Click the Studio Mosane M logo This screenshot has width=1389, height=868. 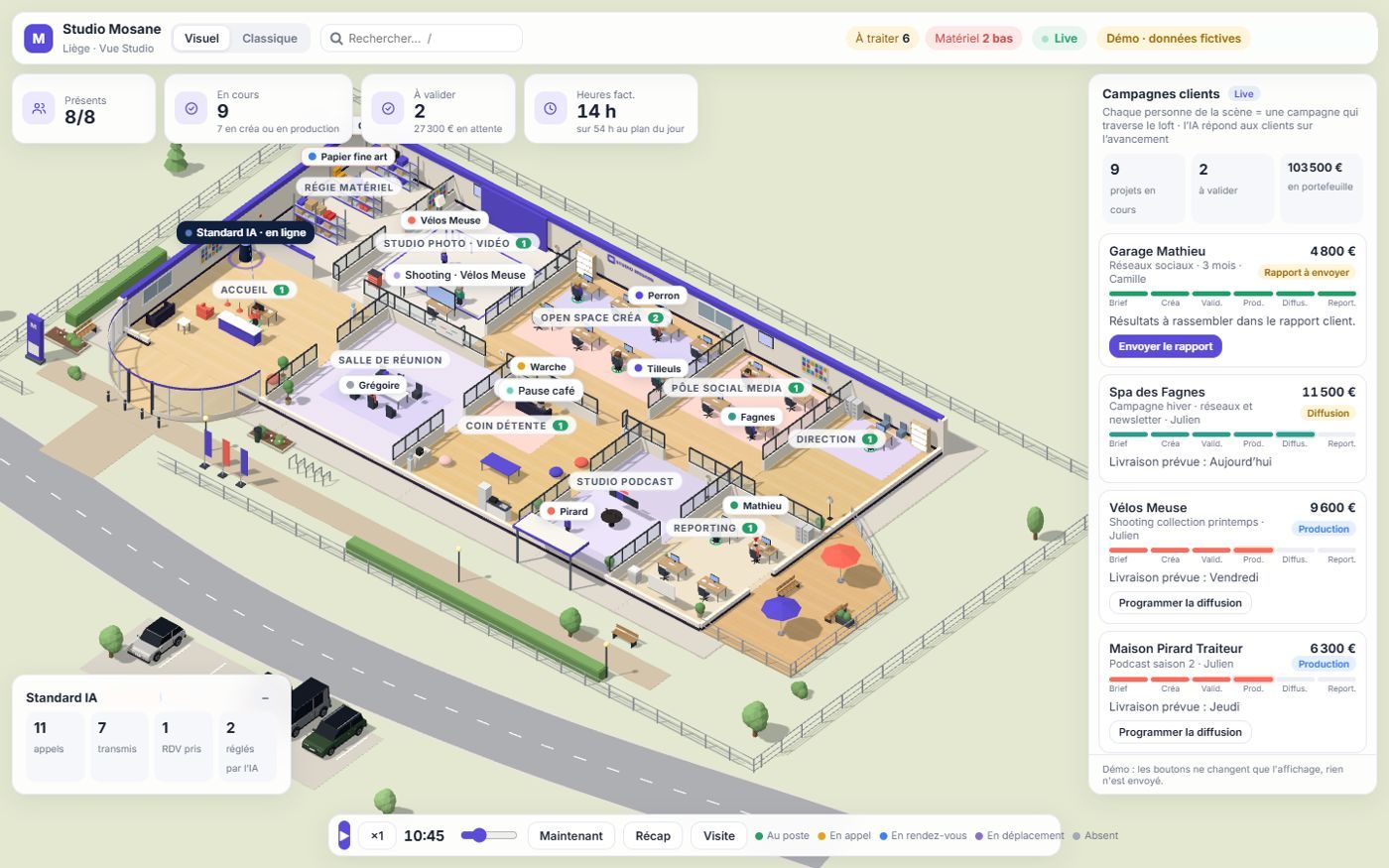tap(39, 39)
